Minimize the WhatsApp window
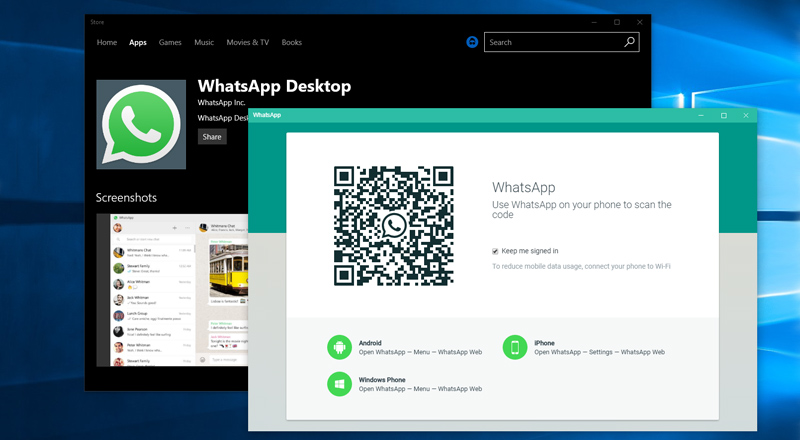This screenshot has height=440, width=800. [701, 115]
